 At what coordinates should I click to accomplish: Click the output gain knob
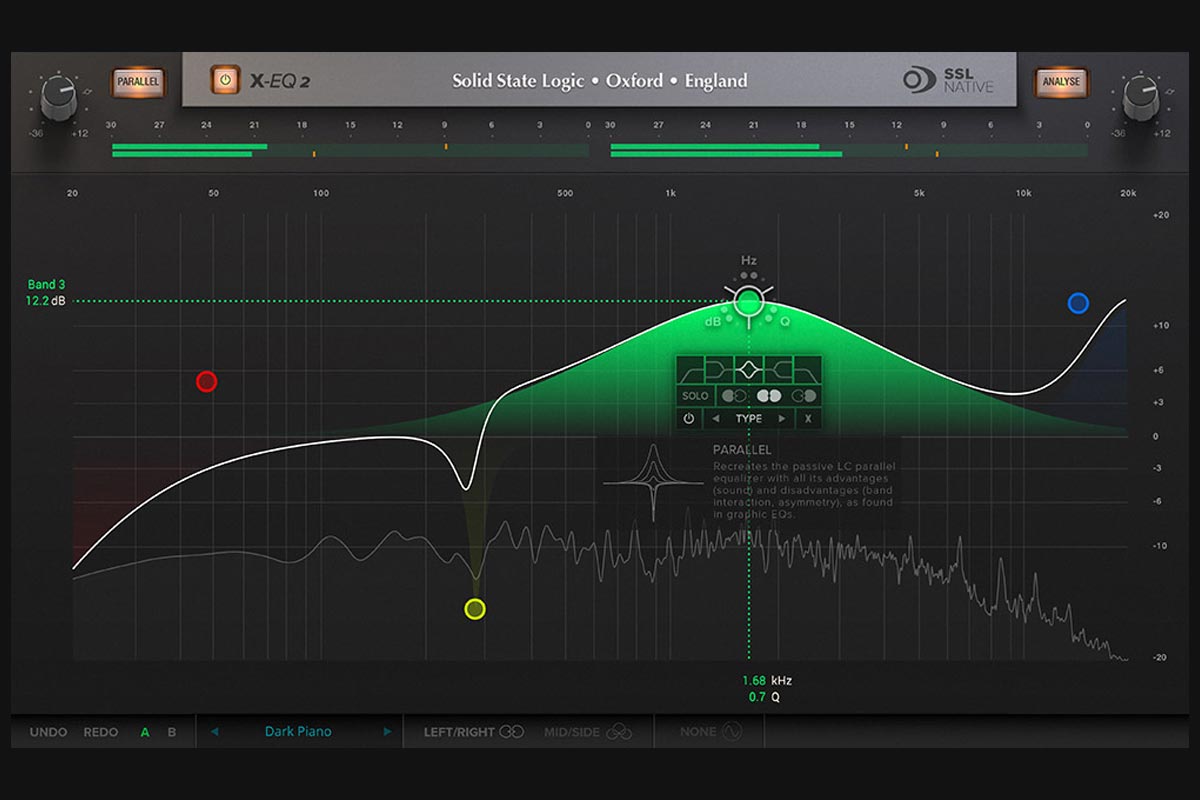(1140, 90)
